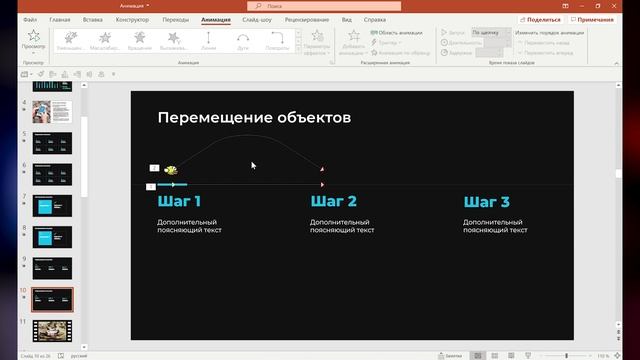Click the vertical scrollbar up arrow of editor
This screenshot has width=640, height=360.
click(618, 85)
